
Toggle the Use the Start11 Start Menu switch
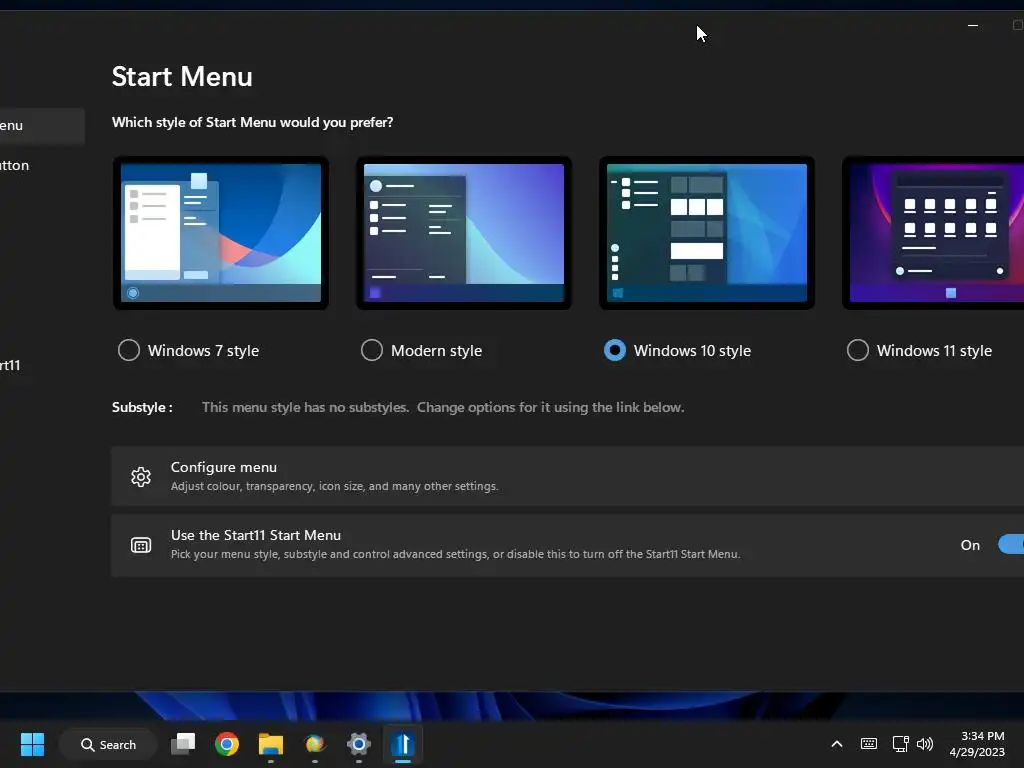tap(1011, 545)
